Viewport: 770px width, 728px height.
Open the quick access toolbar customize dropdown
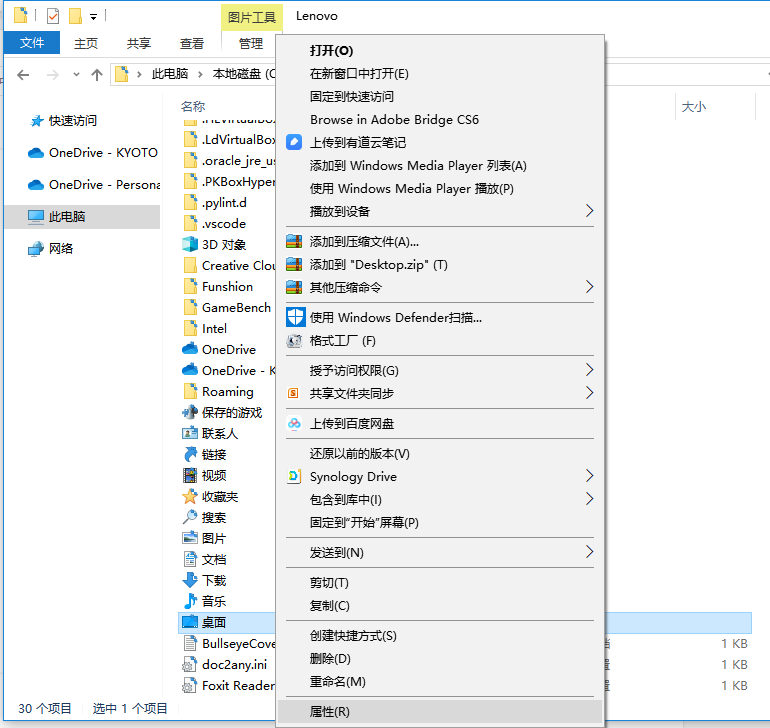pyautogui.click(x=93, y=17)
